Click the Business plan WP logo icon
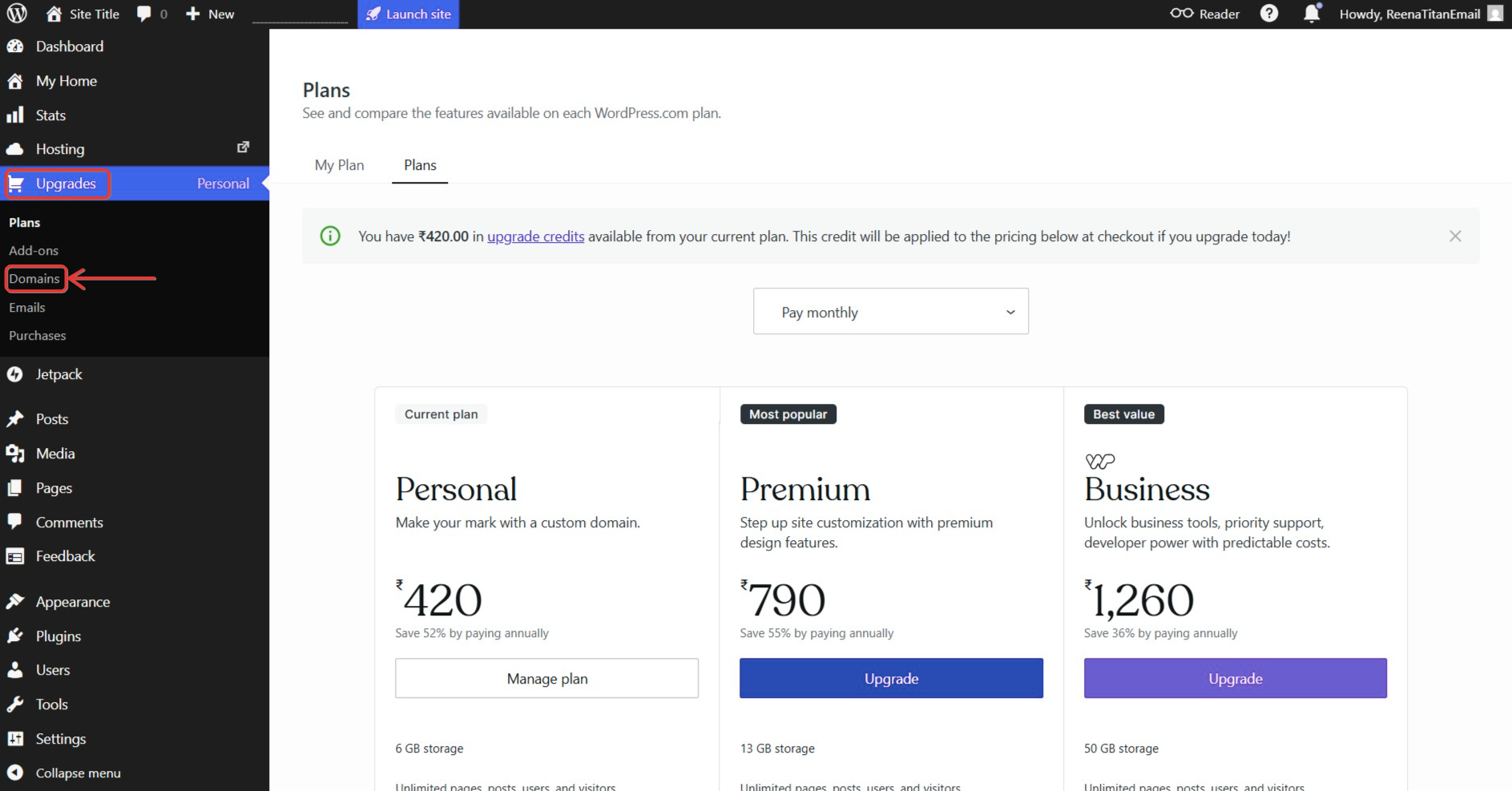The width and height of the screenshot is (1512, 791). (1100, 461)
